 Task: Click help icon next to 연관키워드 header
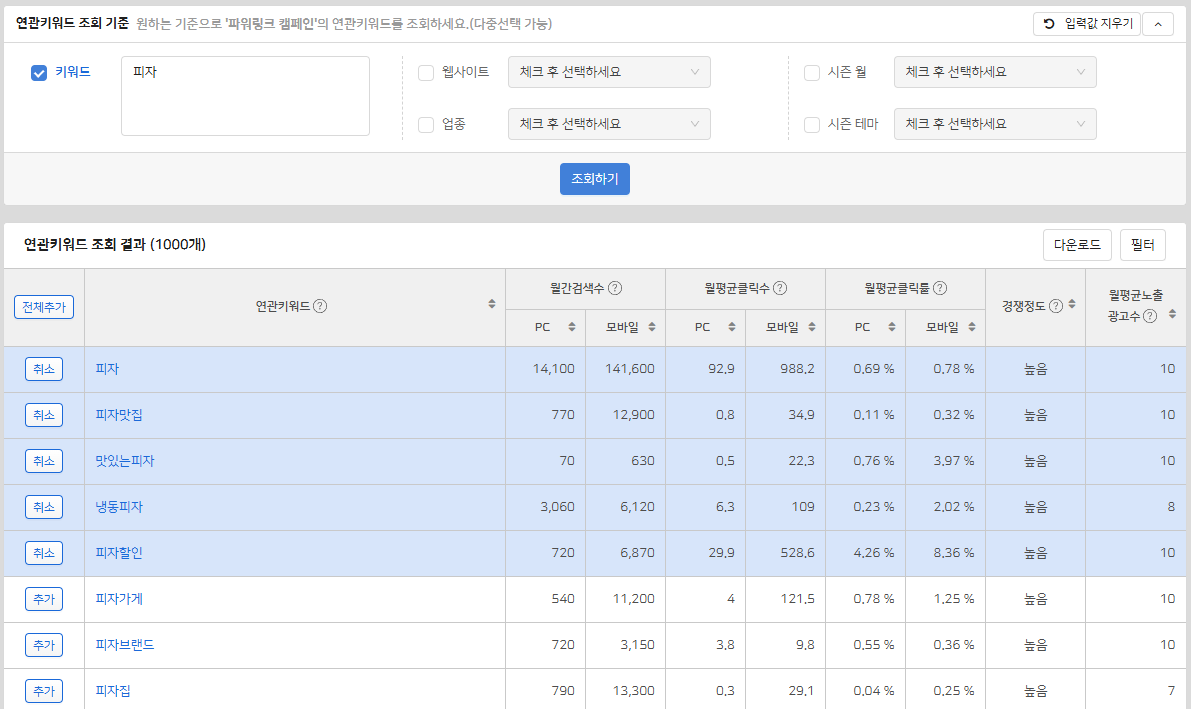point(320,306)
